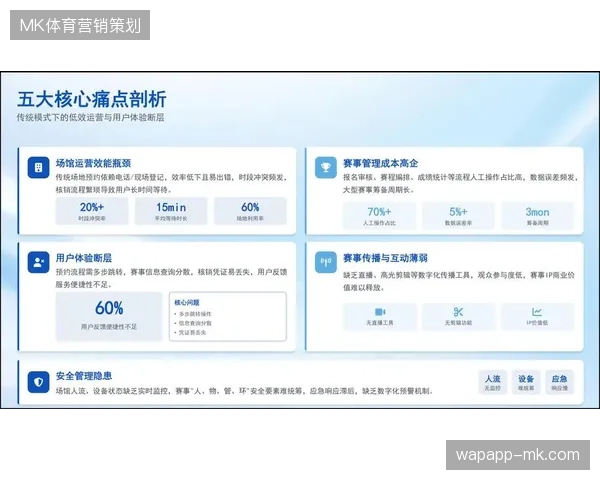Click the 用户体验断层 card heading
Image resolution: width=600 pixels, height=480 pixels.
84,258
